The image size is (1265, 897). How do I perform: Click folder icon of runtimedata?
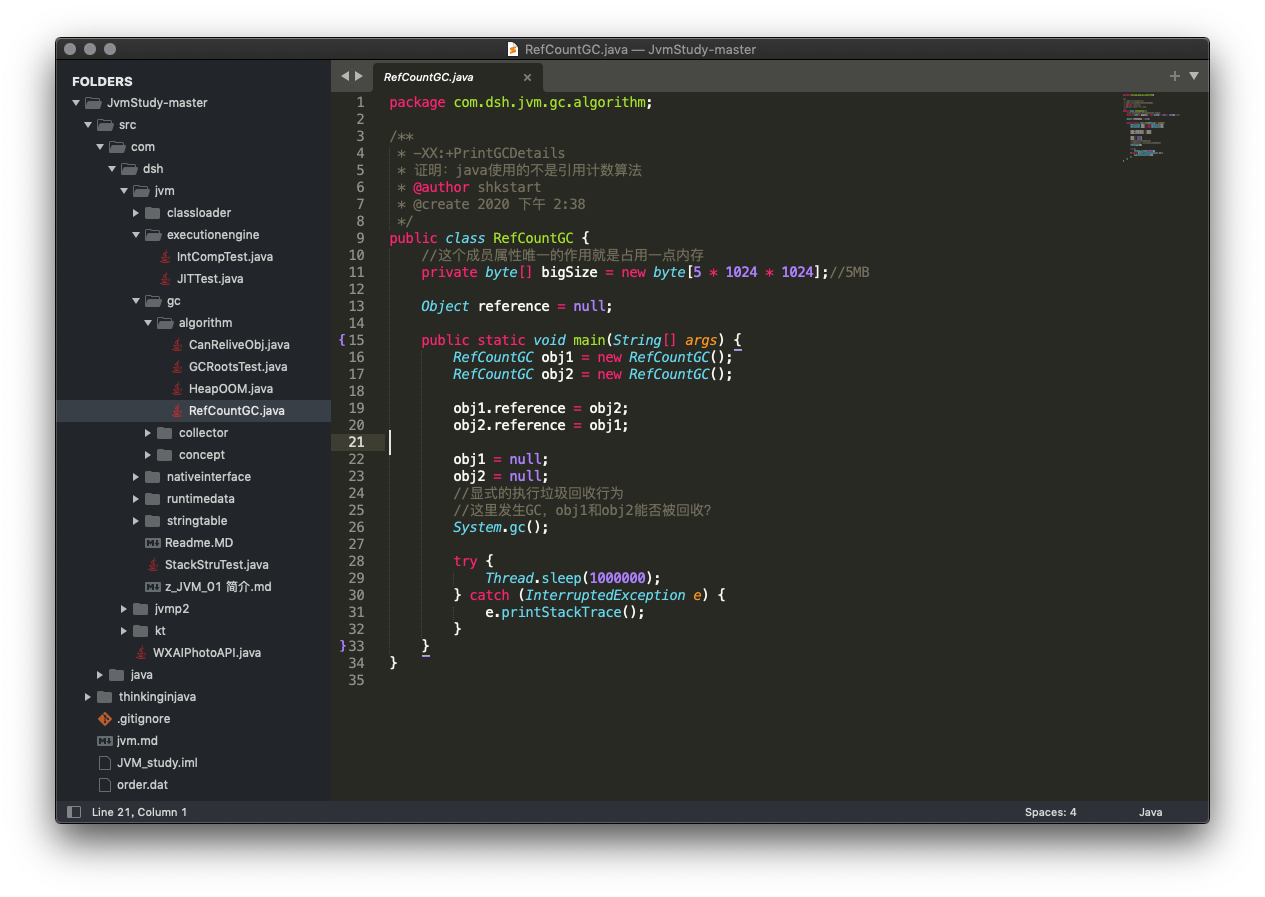[152, 499]
